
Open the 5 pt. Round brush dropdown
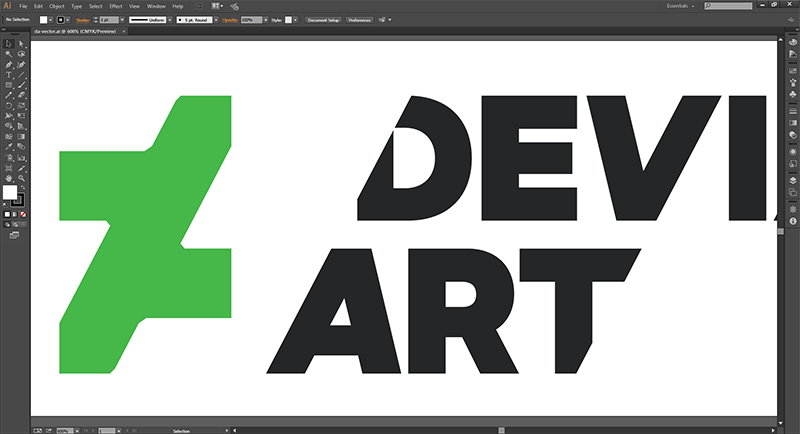pyautogui.click(x=216, y=20)
